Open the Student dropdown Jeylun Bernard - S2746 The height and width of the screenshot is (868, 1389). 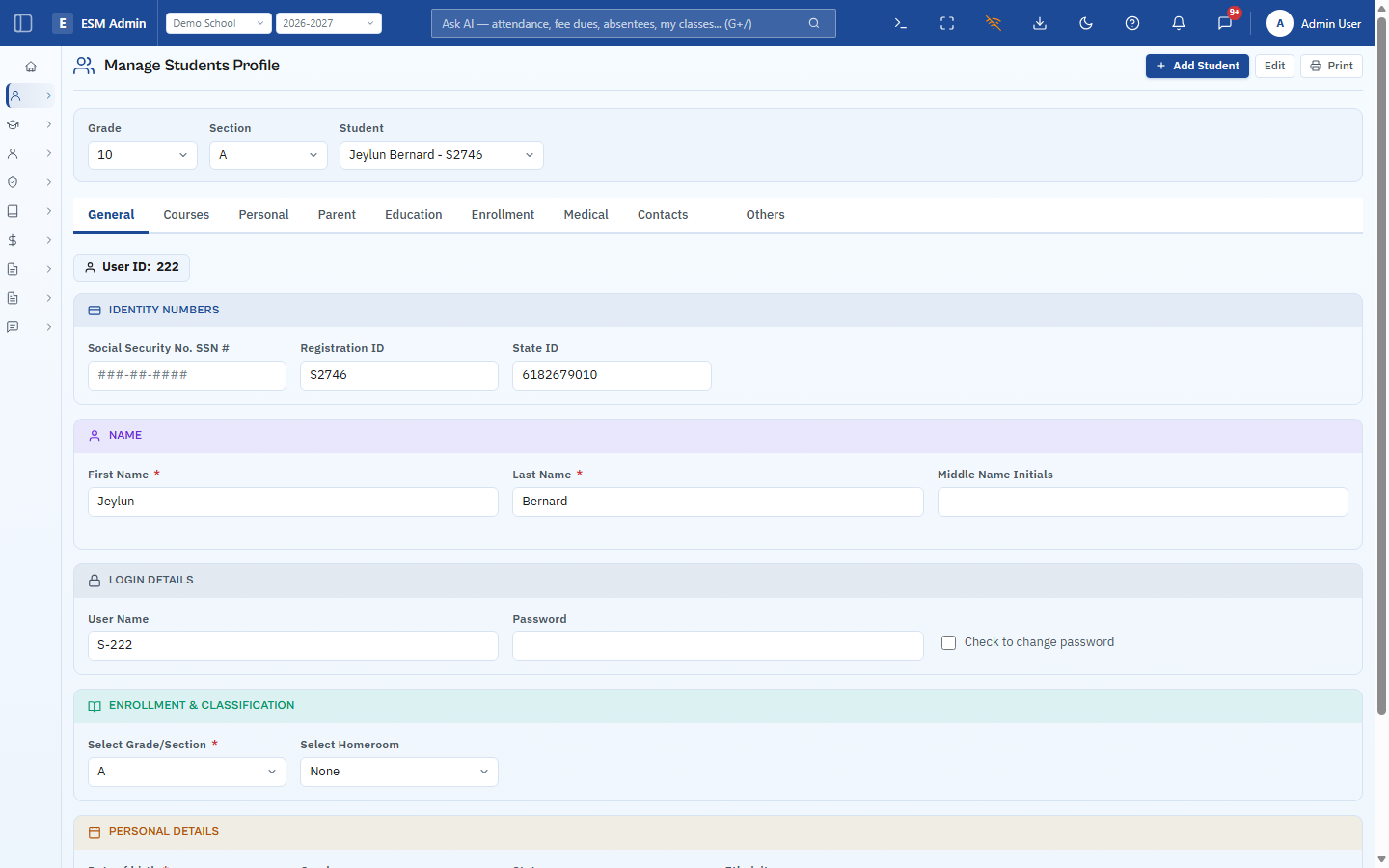442,155
